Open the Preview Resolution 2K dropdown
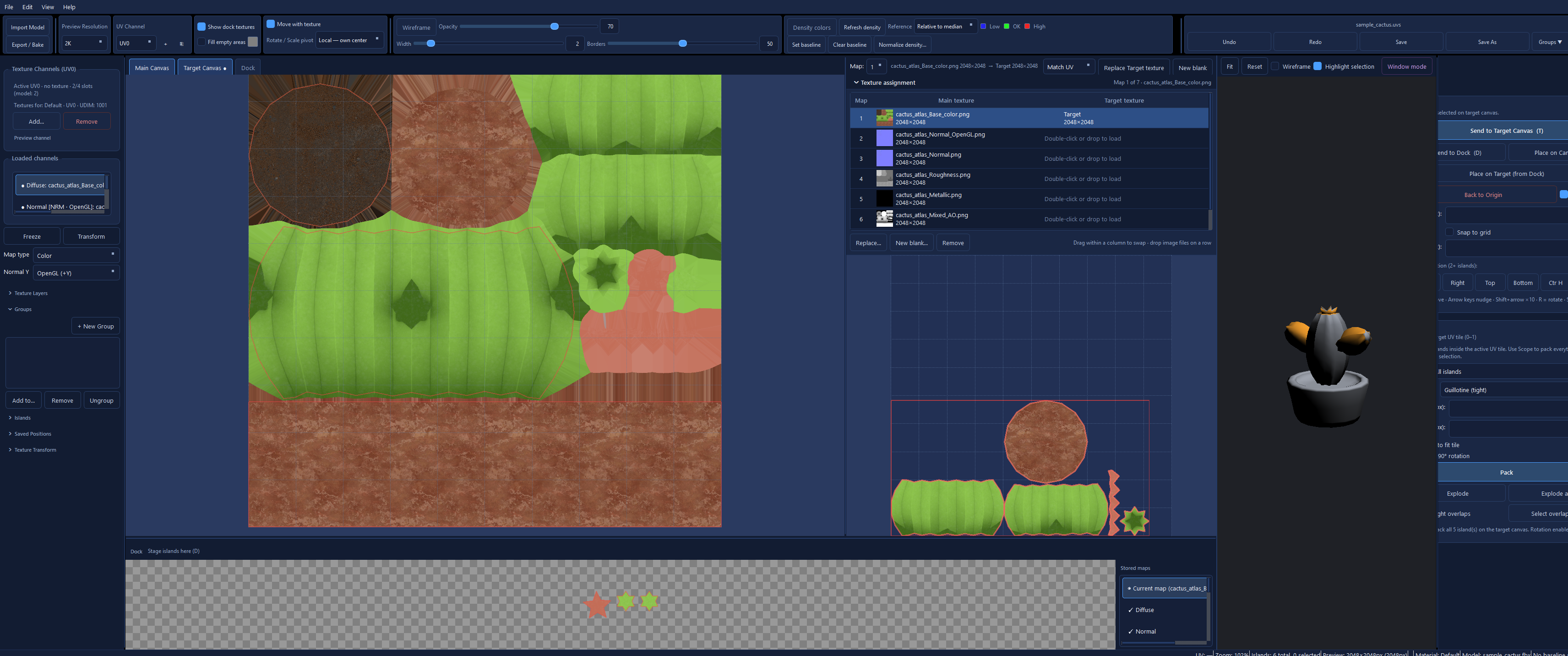 tap(84, 43)
